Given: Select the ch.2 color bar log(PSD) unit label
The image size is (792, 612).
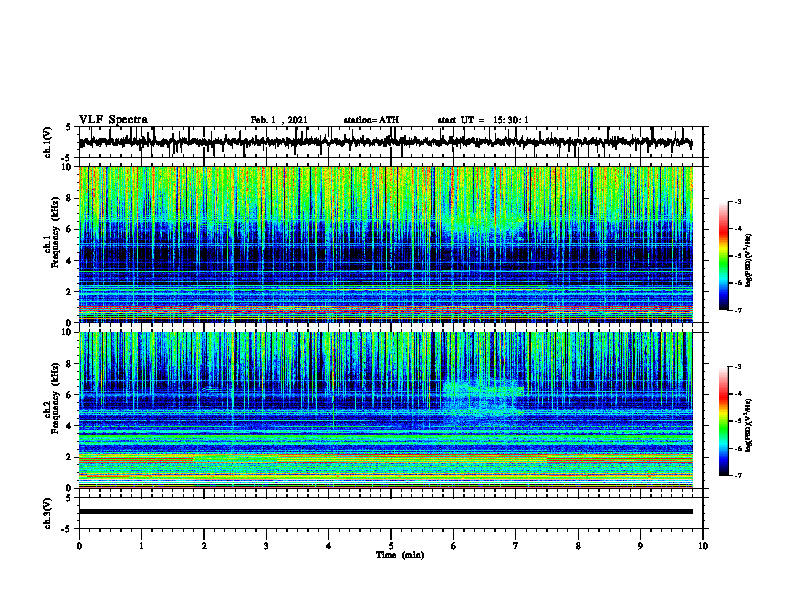Looking at the screenshot, I should tap(749, 425).
